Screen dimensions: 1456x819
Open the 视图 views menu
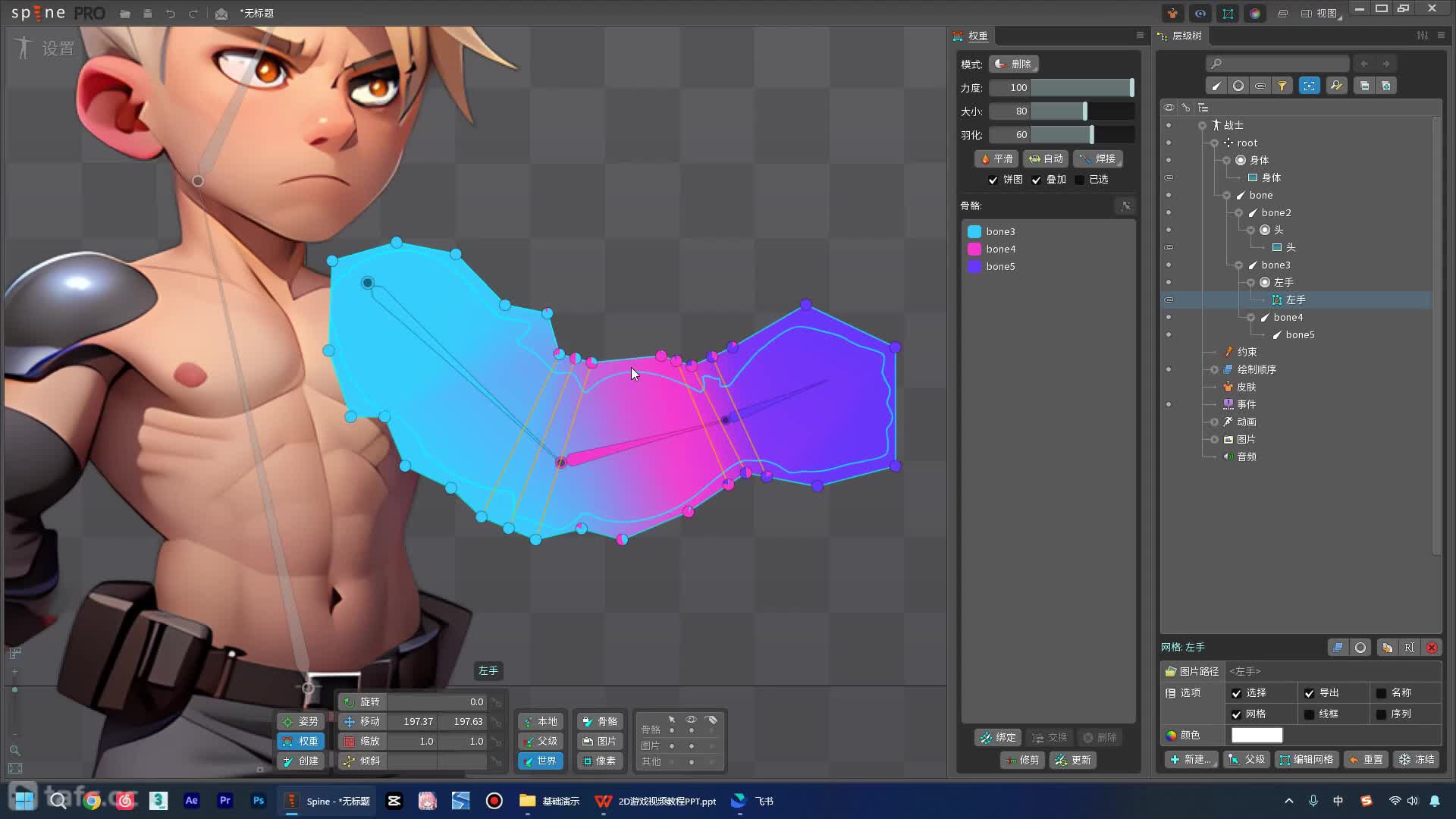click(x=1322, y=14)
